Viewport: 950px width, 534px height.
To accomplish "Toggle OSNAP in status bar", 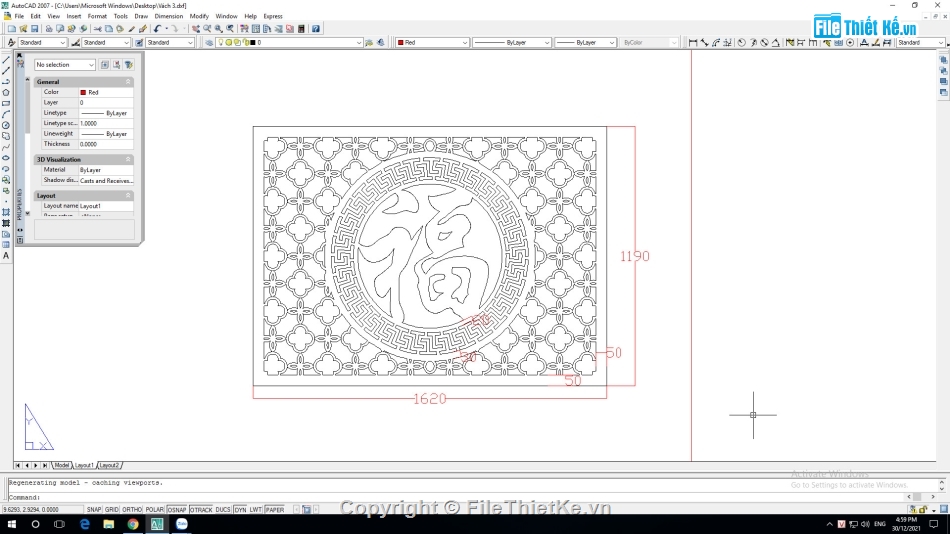I will (x=176, y=510).
